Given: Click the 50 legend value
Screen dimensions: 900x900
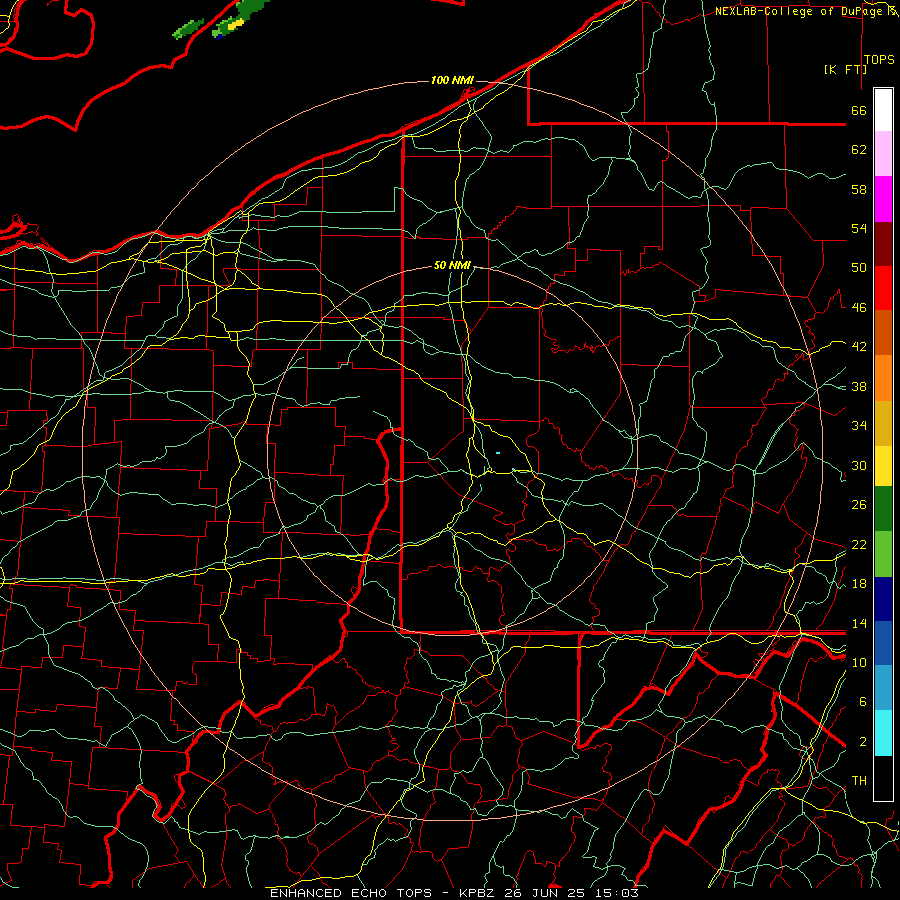Looking at the screenshot, I should [859, 268].
